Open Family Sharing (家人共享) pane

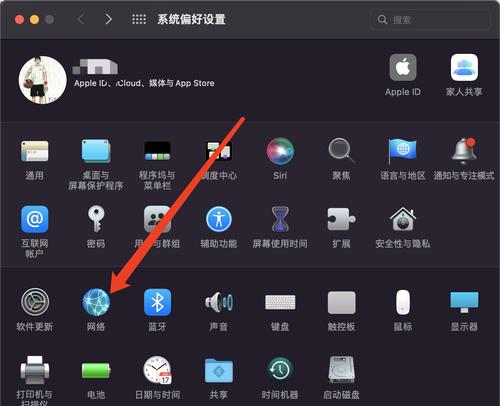coord(464,67)
